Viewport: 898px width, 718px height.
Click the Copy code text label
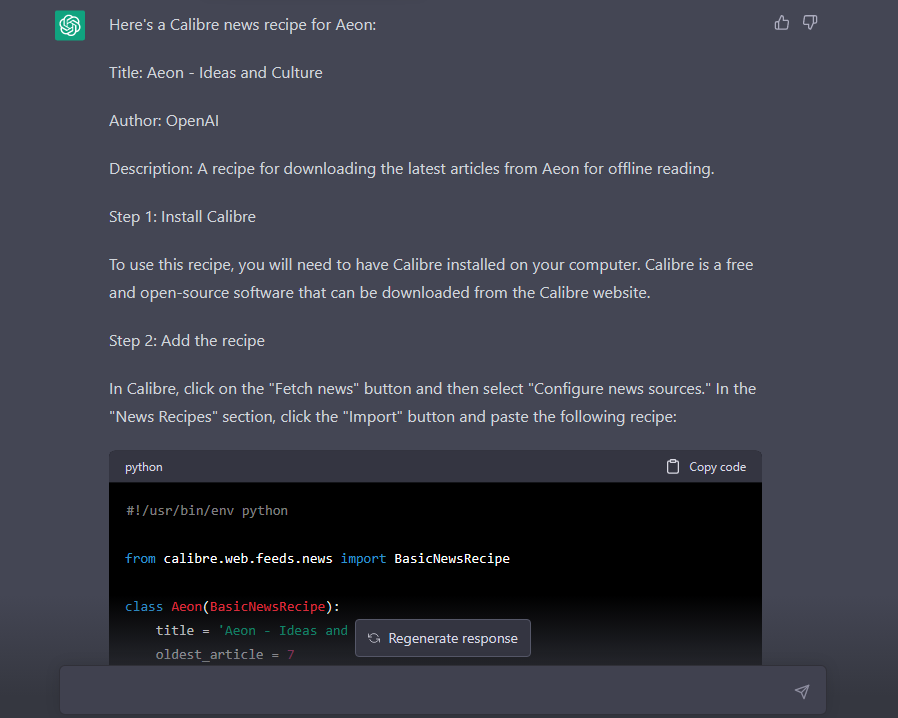(x=717, y=467)
